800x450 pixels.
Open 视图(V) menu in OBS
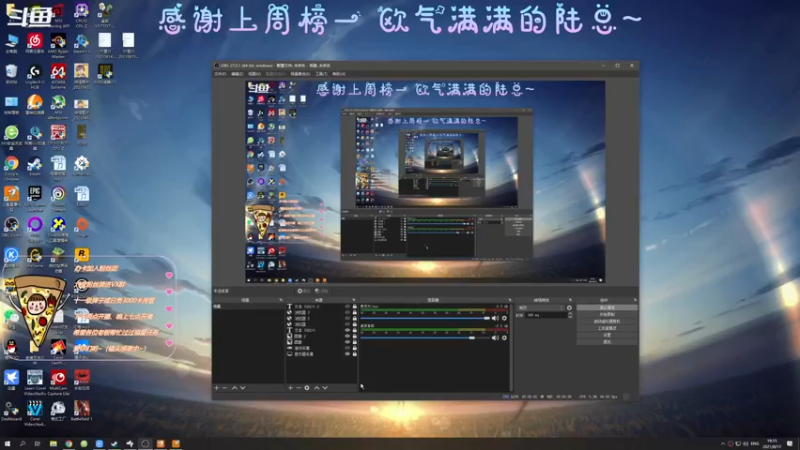tap(254, 74)
